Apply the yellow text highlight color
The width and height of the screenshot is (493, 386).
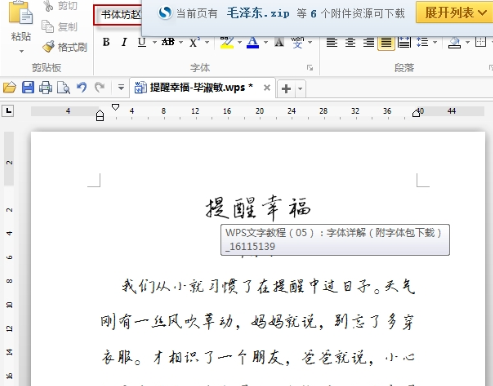coord(227,43)
